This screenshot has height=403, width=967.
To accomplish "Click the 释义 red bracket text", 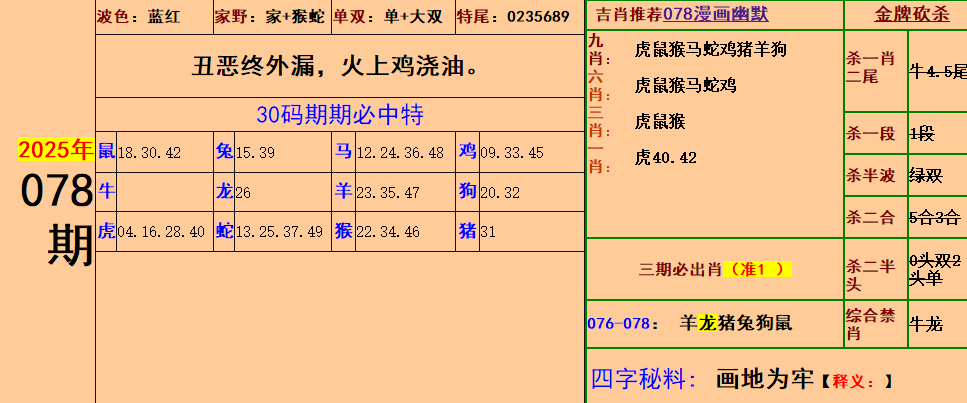I will coord(855,381).
